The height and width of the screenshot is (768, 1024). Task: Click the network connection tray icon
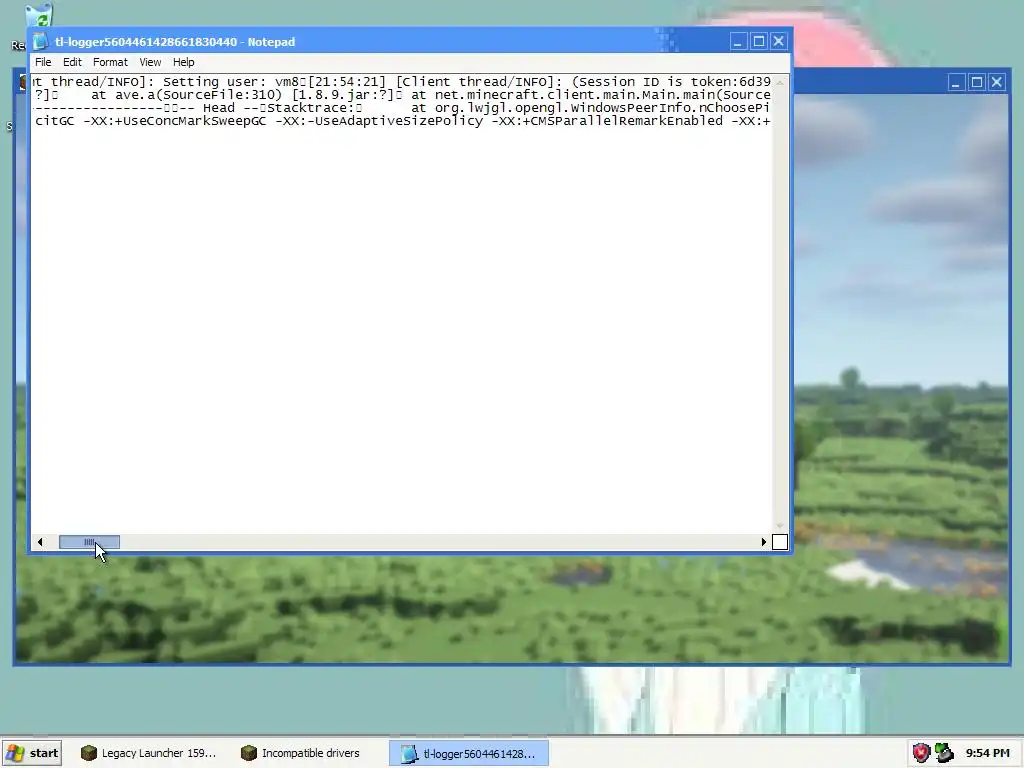[944, 753]
